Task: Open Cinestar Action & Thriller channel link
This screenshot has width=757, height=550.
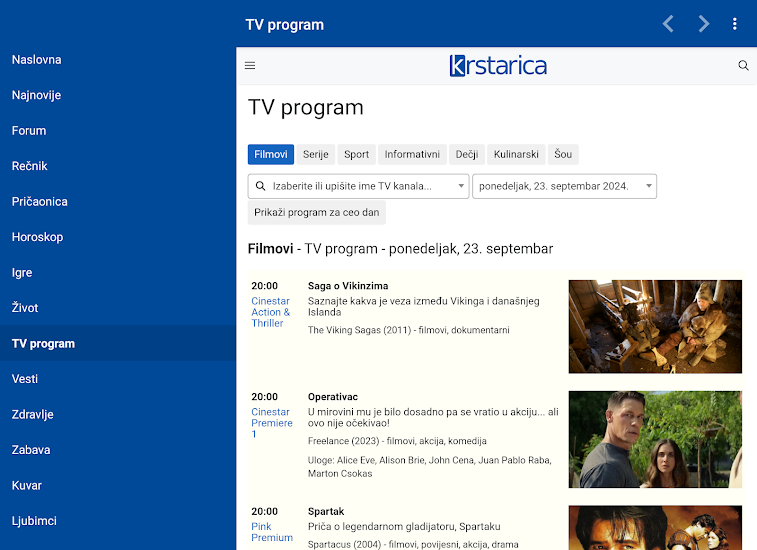Action: (x=270, y=312)
